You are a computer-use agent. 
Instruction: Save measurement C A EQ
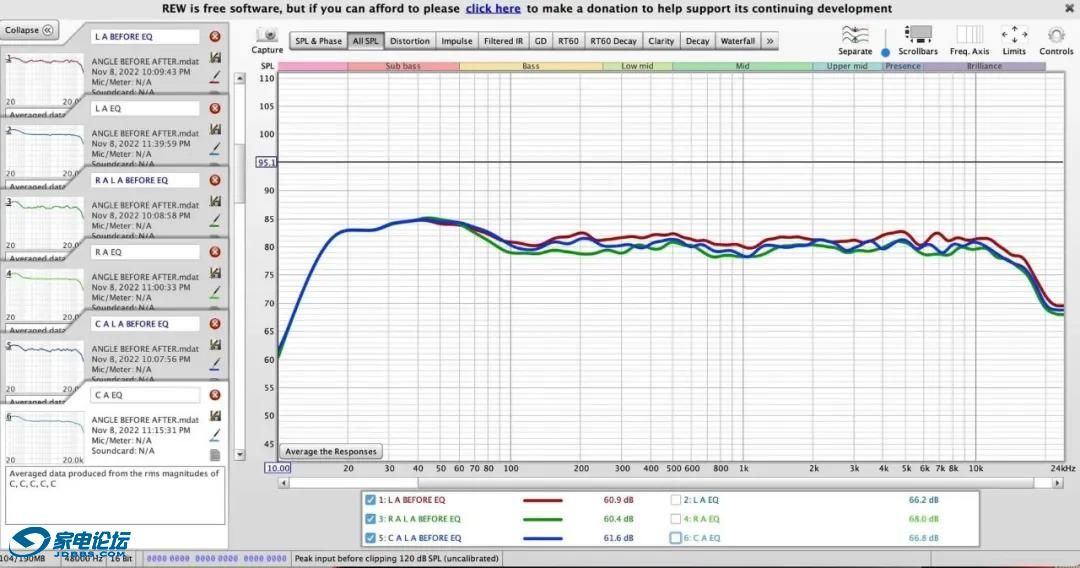(216, 416)
